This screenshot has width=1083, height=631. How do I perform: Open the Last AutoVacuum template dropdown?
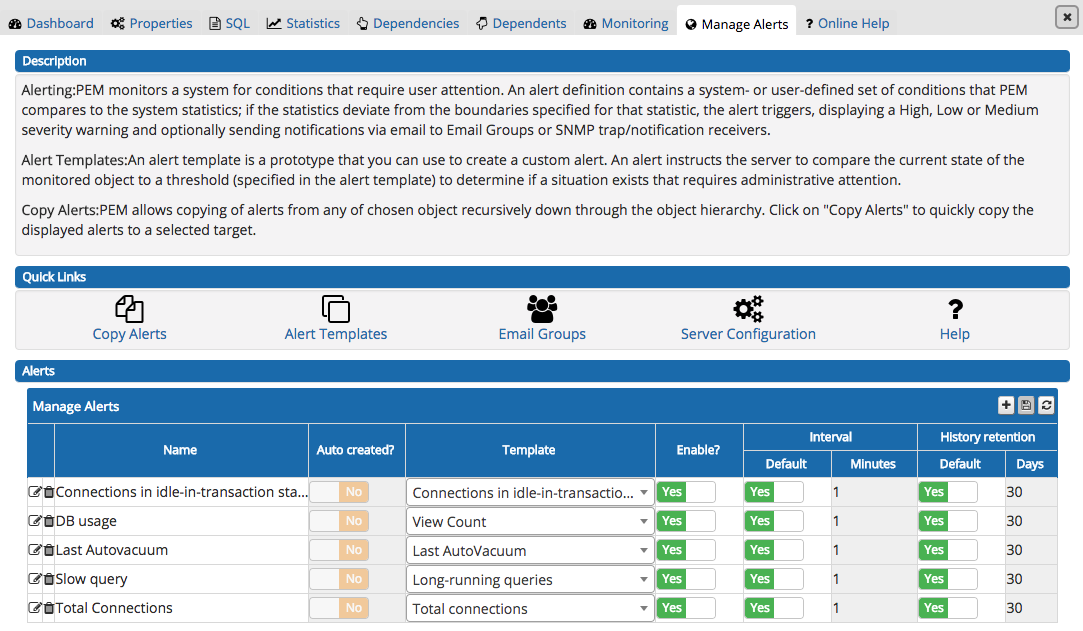[530, 550]
